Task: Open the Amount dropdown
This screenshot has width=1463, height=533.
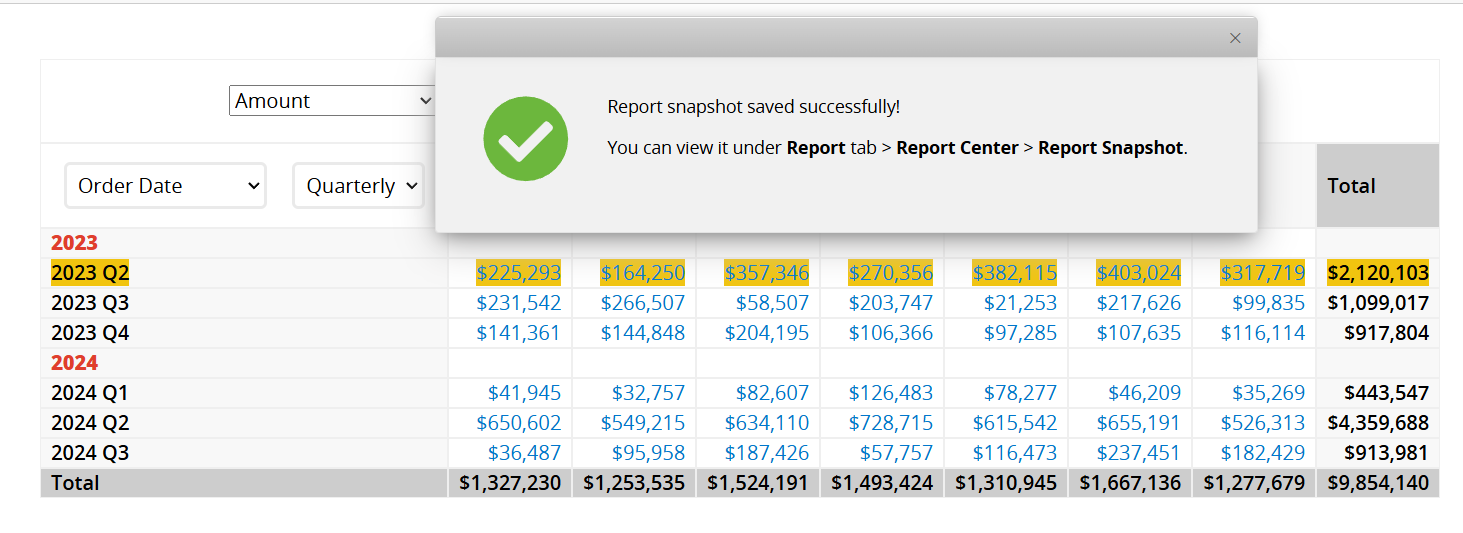Action: (x=332, y=101)
